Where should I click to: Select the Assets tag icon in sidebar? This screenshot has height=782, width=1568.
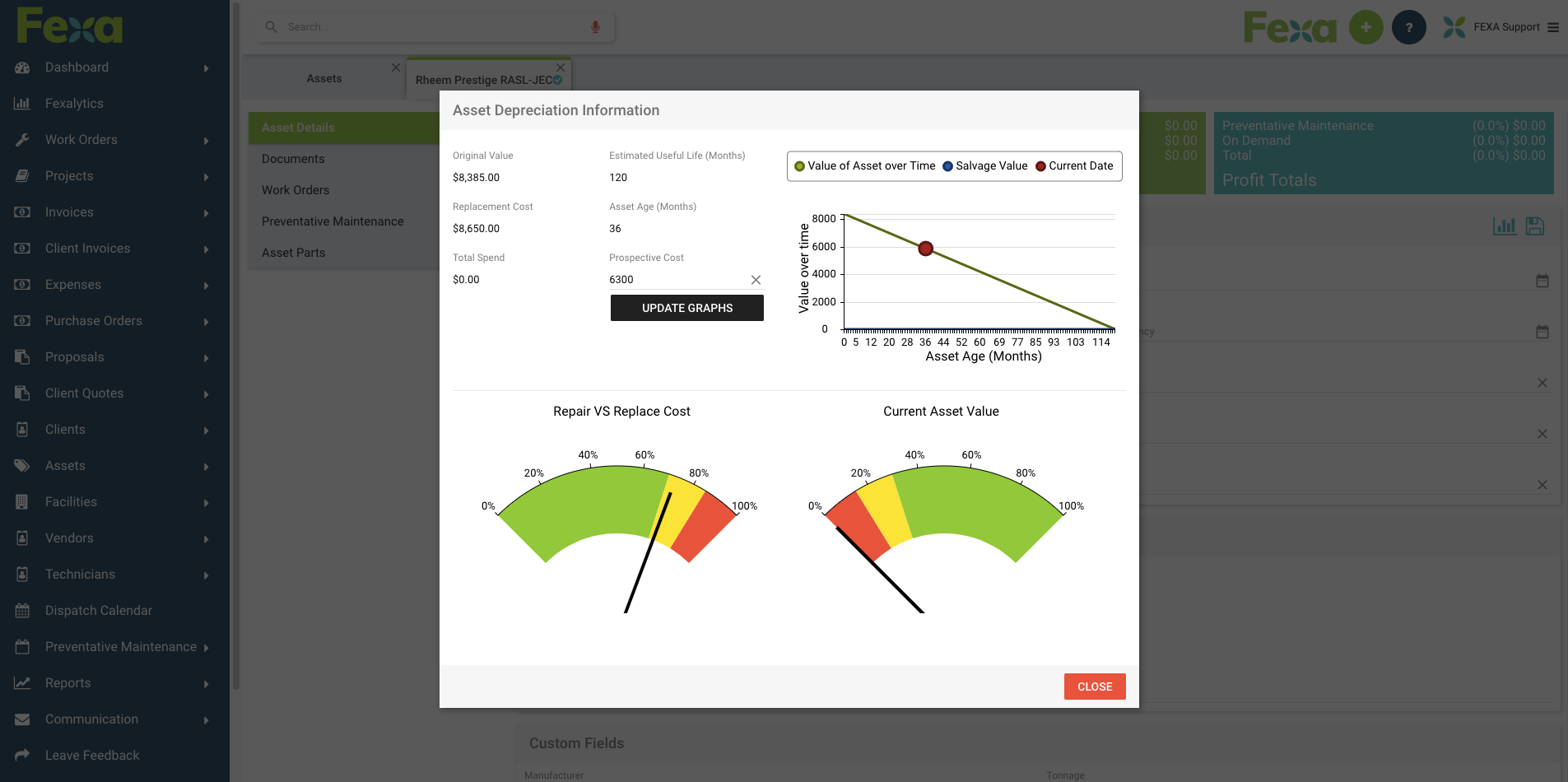coord(23,465)
